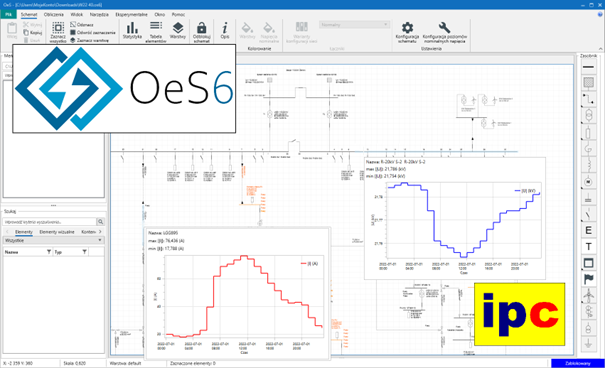605x368 pixels.
Task: Expand the Normalny dropdown in Łączniki
Action: (354, 24)
